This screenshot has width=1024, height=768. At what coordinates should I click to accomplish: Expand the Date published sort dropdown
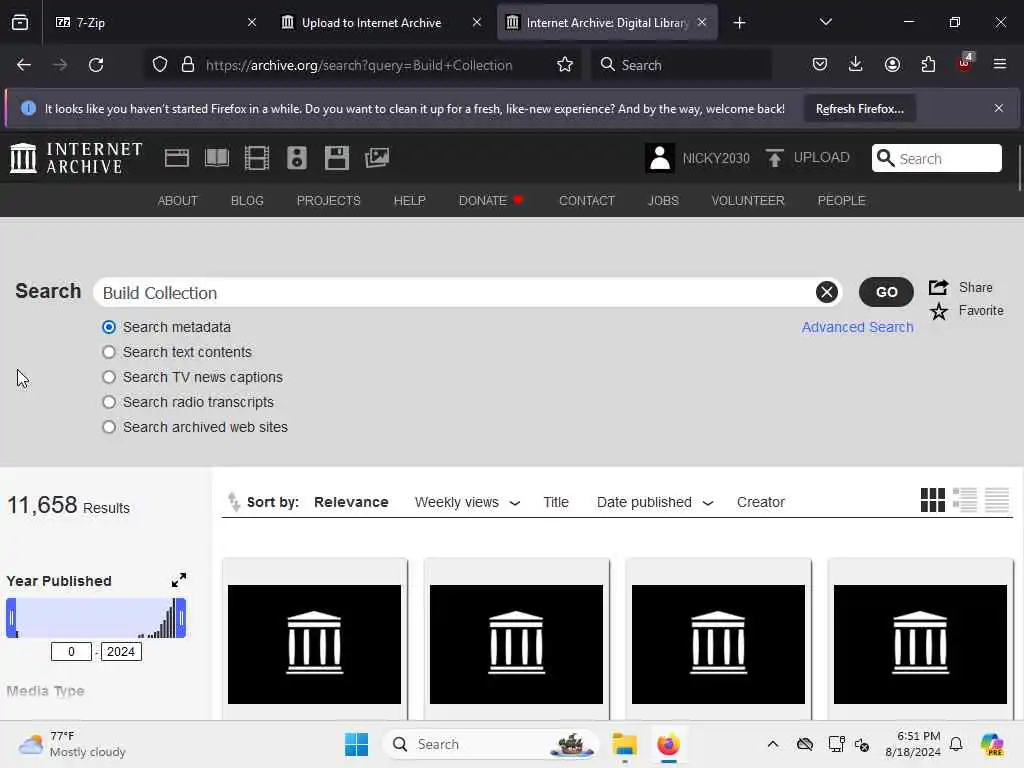(707, 503)
